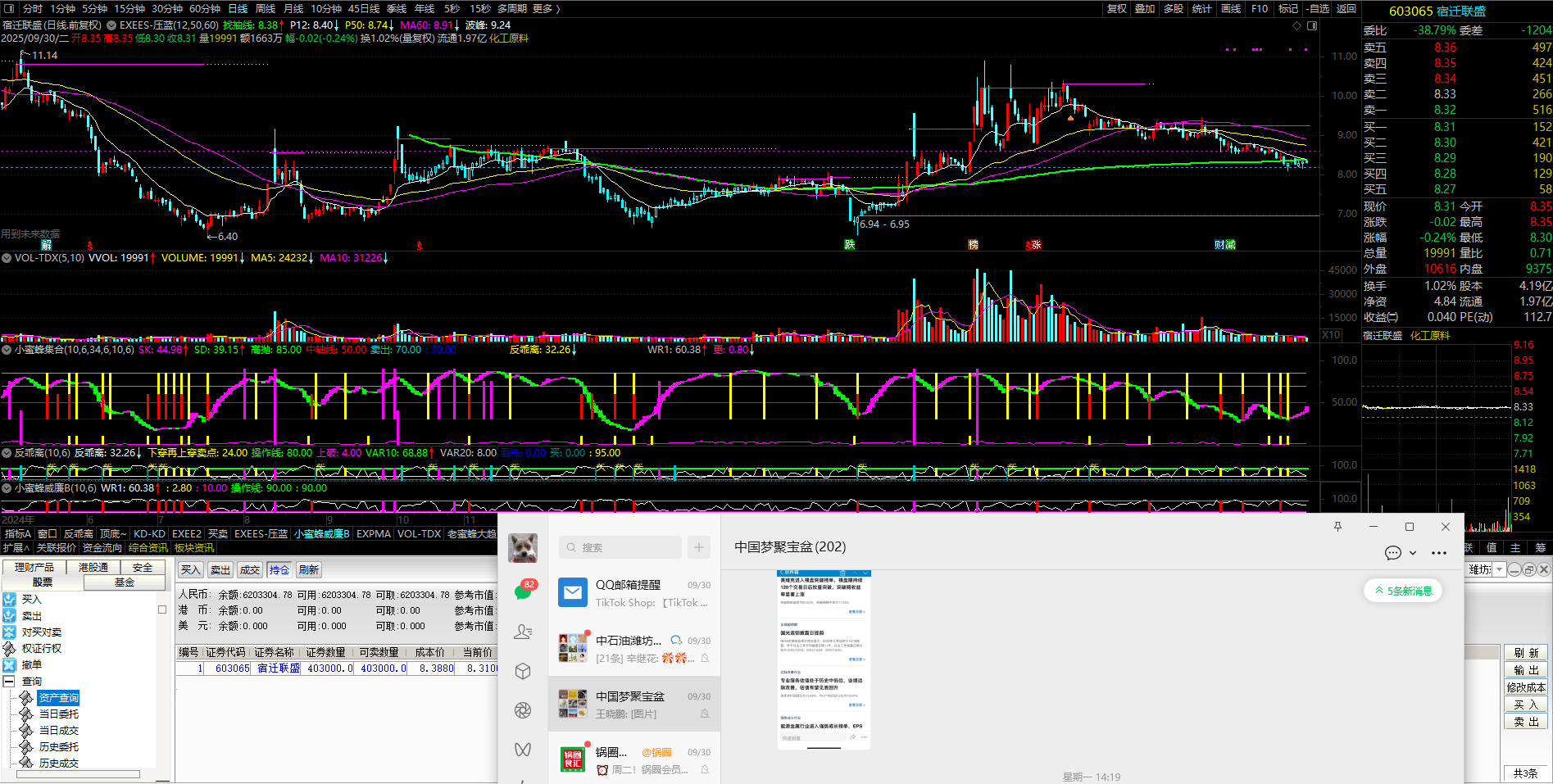The height and width of the screenshot is (784, 1553).
Task: Open the EXEES-压蓝 indicator dropdown arrow
Action: (x=111, y=25)
